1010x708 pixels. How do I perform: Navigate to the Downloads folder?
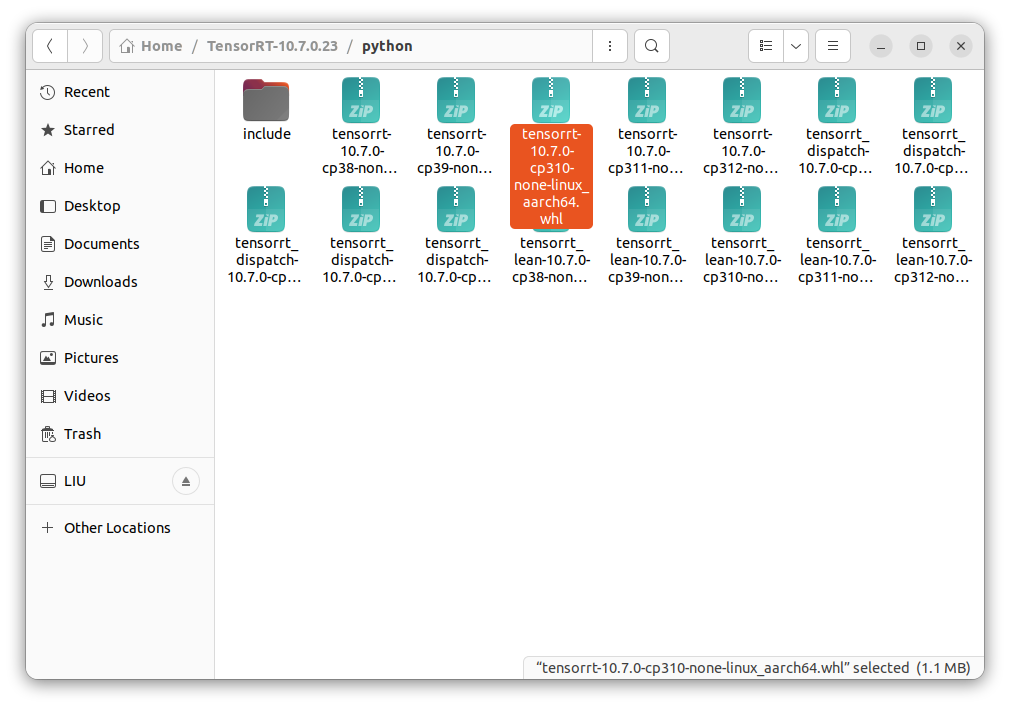pos(101,281)
